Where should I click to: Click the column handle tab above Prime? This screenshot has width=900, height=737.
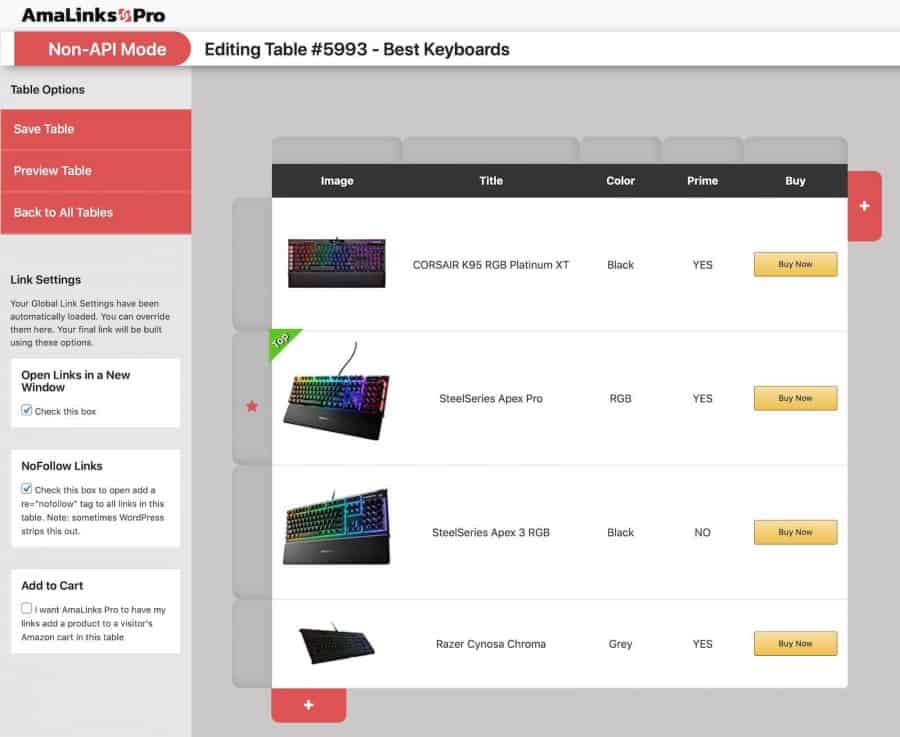(703, 150)
